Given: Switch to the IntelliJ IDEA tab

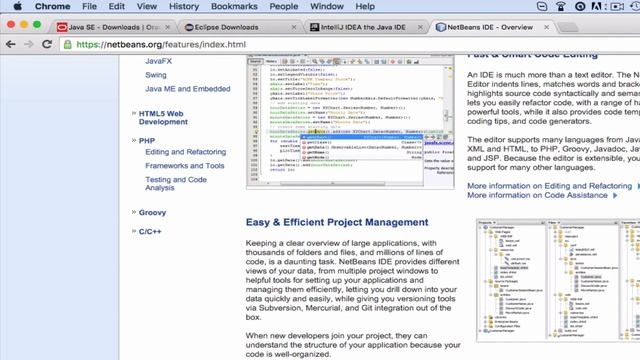Looking at the screenshot, I should click(x=366, y=27).
